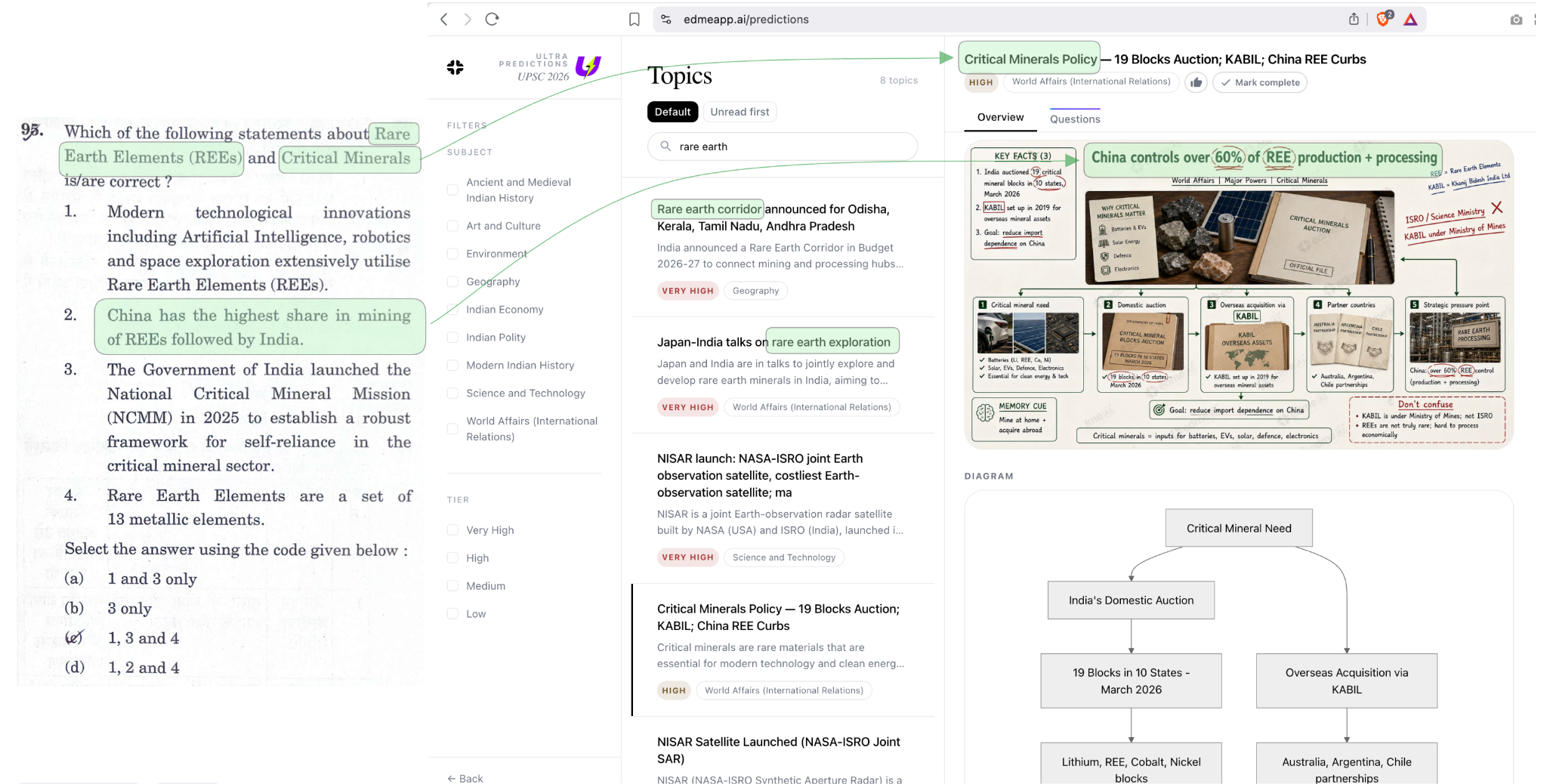
Task: Open Japan-India rare earth exploration topic
Action: coord(783,374)
